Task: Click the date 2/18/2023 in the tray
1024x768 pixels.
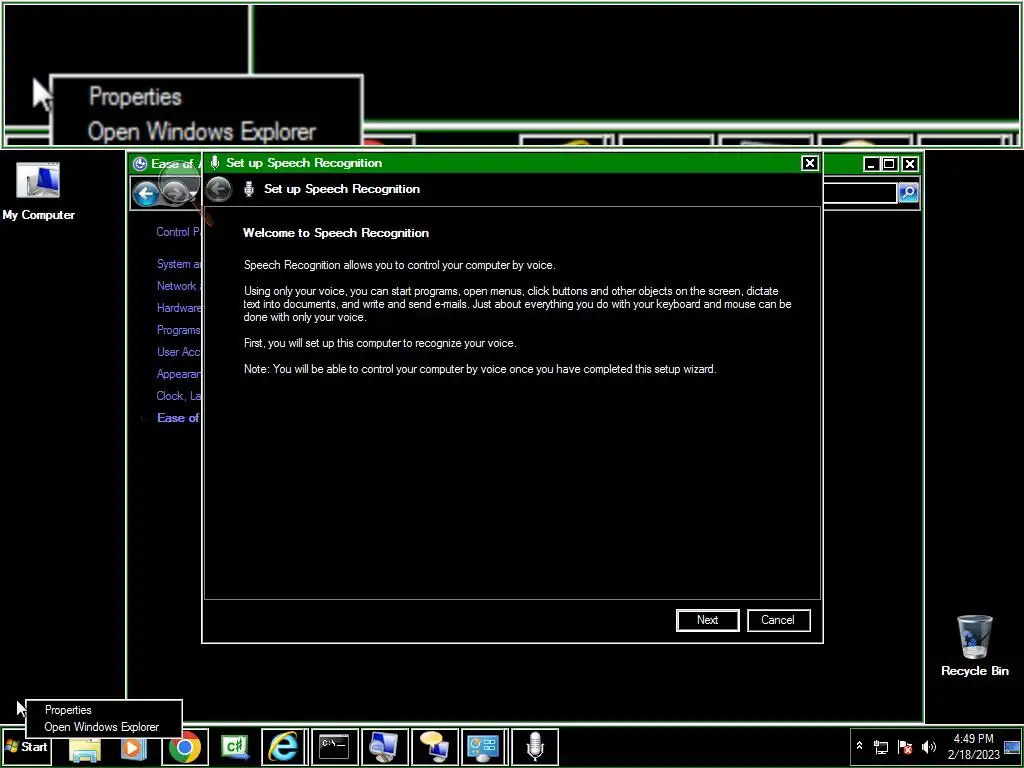Action: click(973, 754)
